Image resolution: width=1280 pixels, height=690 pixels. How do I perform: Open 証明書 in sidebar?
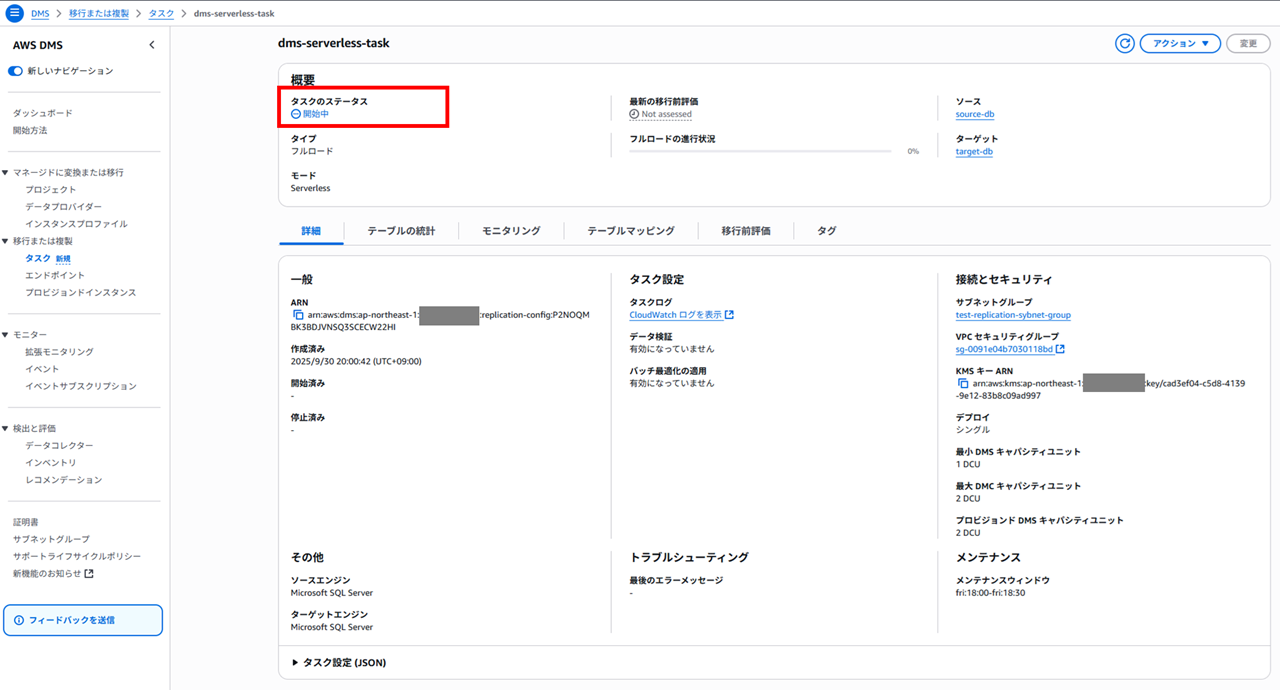[x=25, y=522]
